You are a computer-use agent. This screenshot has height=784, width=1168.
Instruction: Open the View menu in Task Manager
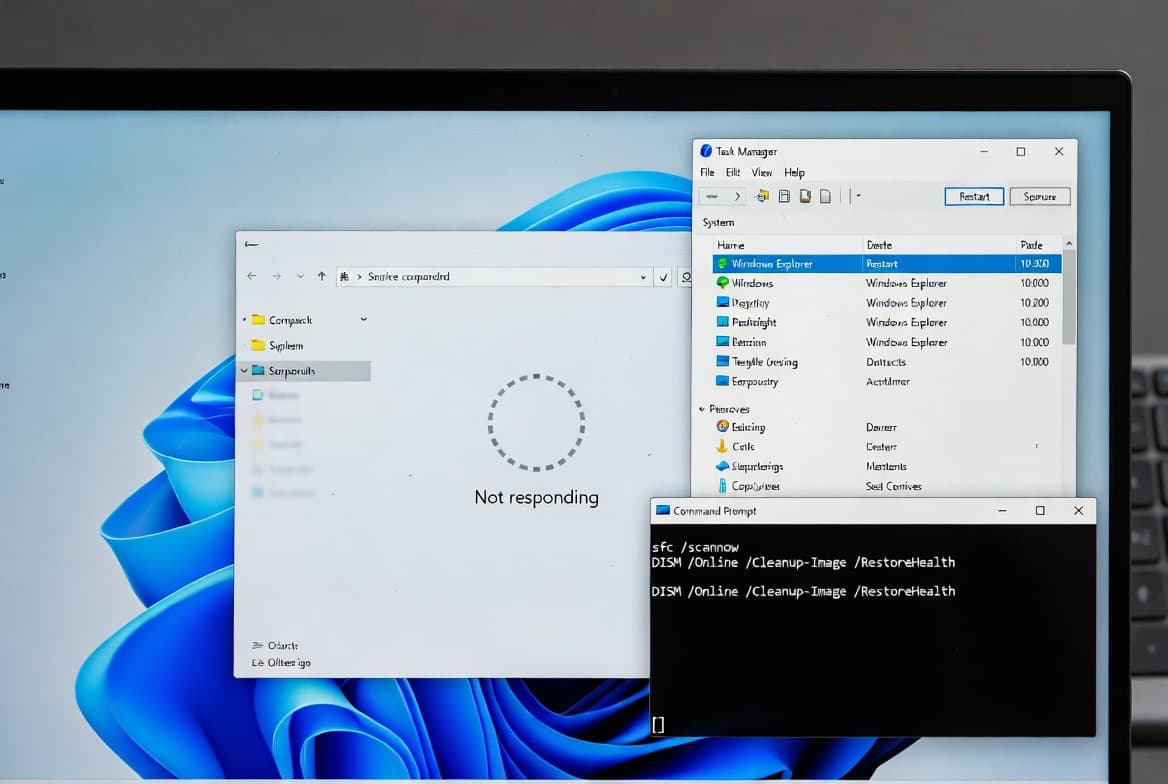point(761,173)
